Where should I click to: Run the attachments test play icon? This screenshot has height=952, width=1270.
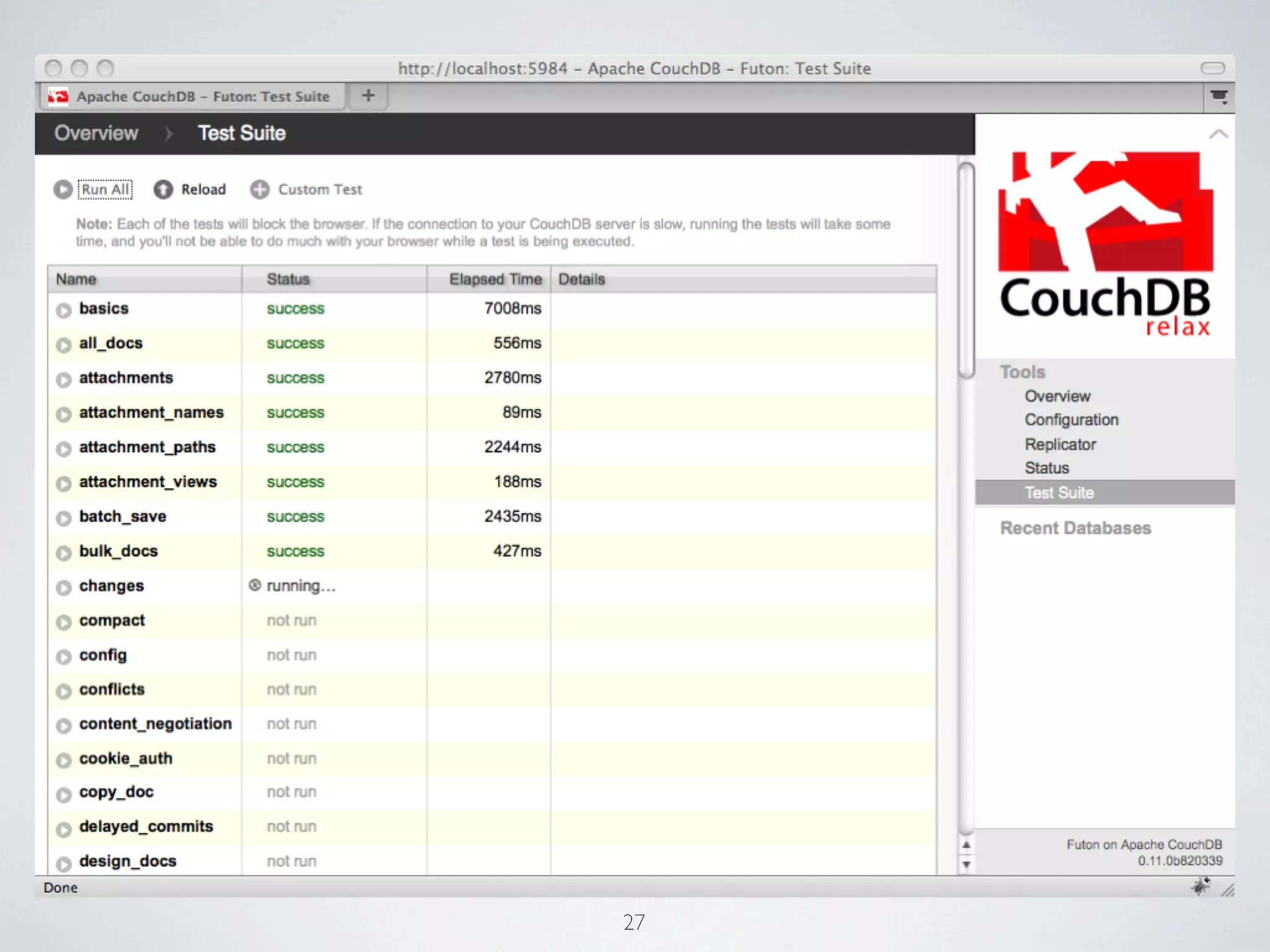tap(63, 379)
